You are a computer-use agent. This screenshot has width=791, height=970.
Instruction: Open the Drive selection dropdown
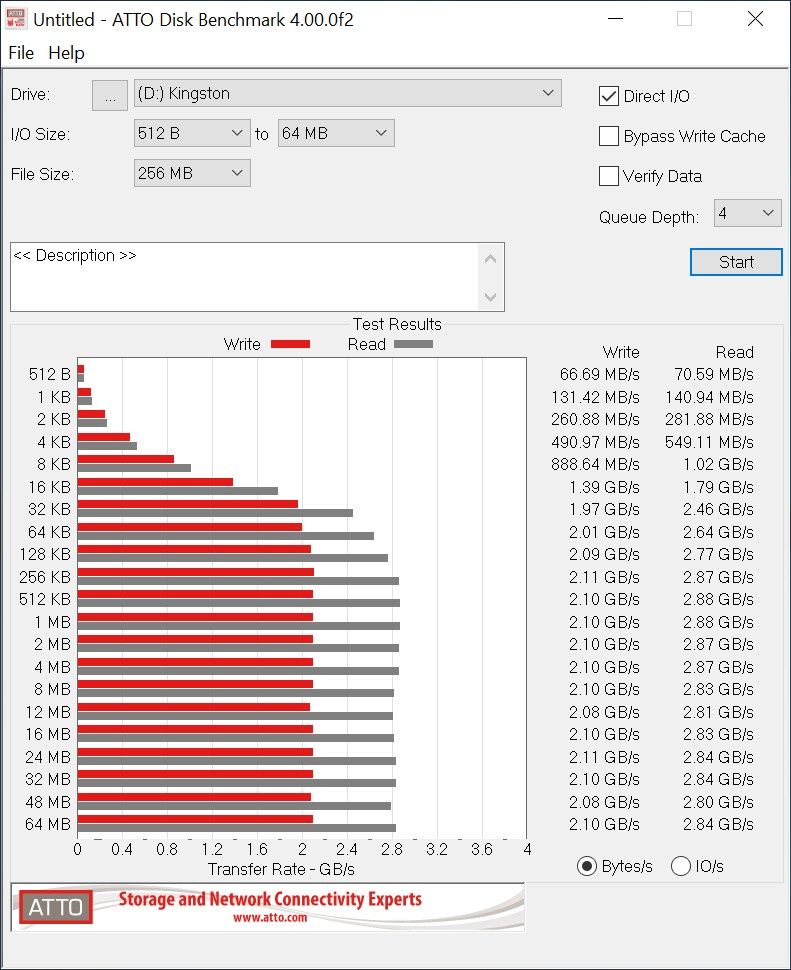click(x=348, y=93)
